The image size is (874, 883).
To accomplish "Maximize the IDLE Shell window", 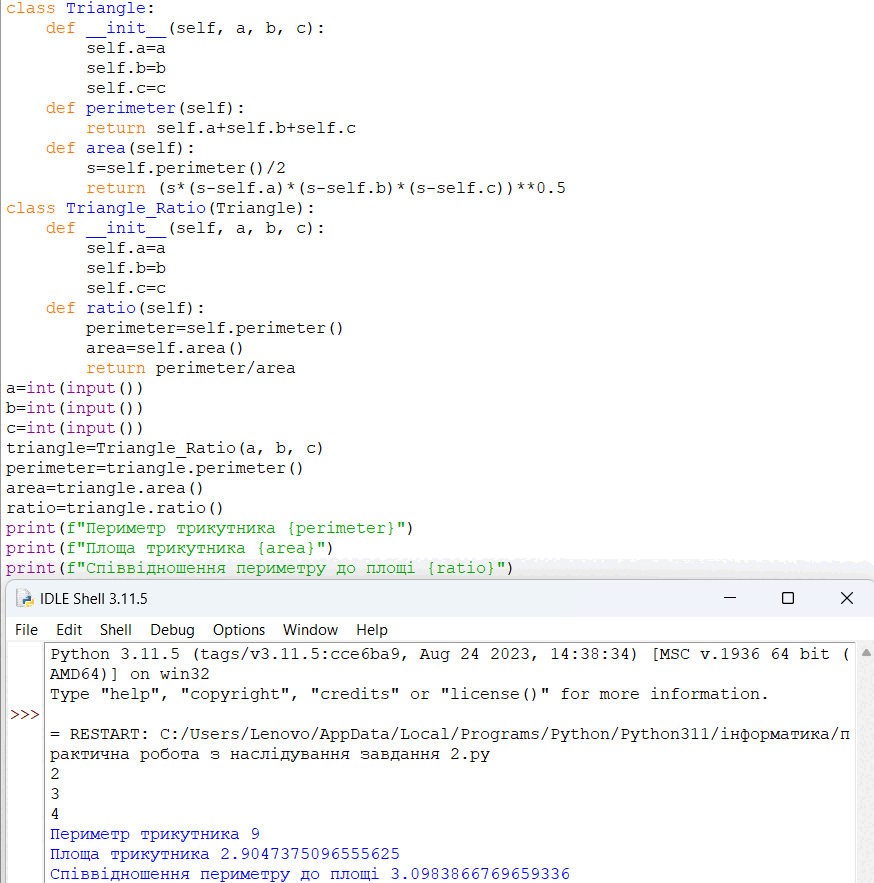I will point(788,598).
